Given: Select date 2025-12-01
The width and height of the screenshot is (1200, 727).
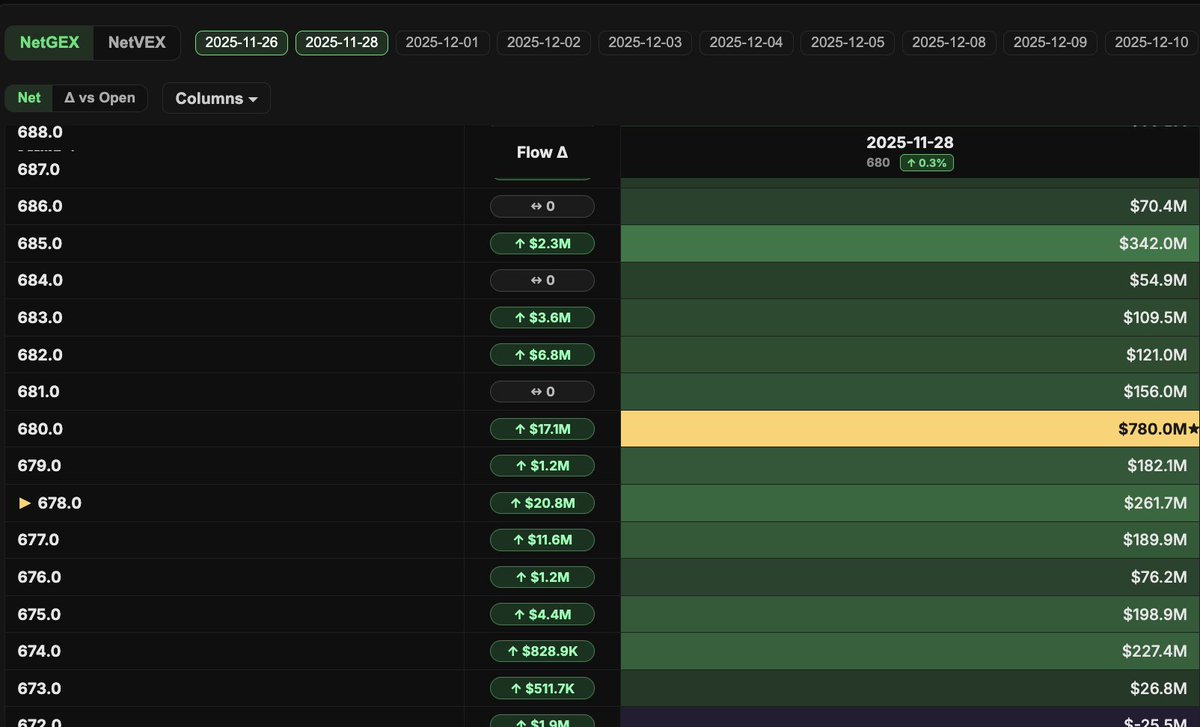Looking at the screenshot, I should pyautogui.click(x=442, y=43).
